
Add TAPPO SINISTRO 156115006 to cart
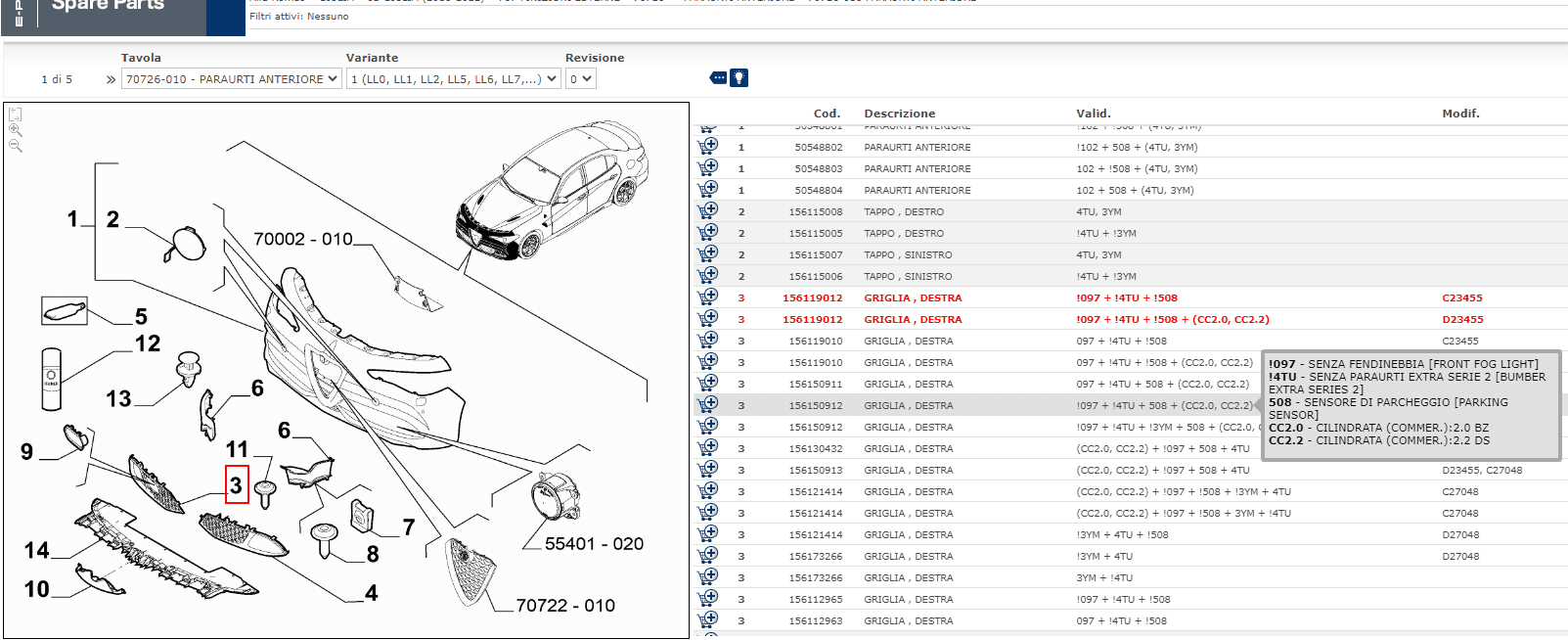click(x=707, y=276)
